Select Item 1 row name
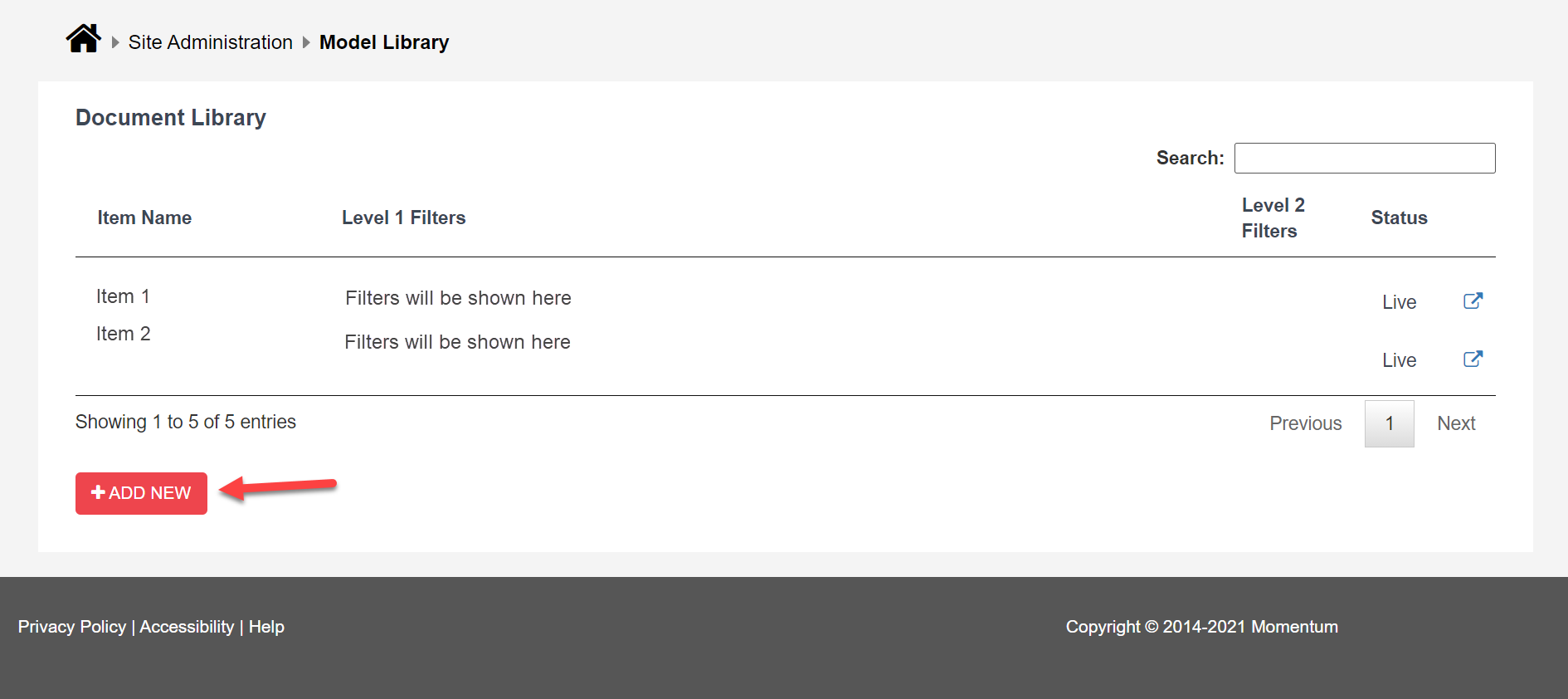This screenshot has height=699, width=1568. pos(123,296)
